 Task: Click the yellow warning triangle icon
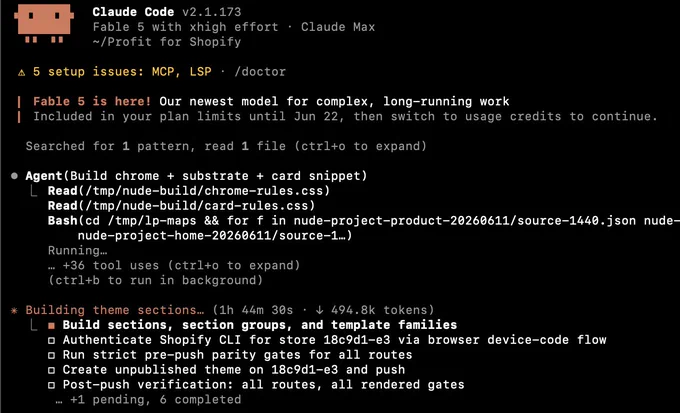22,72
